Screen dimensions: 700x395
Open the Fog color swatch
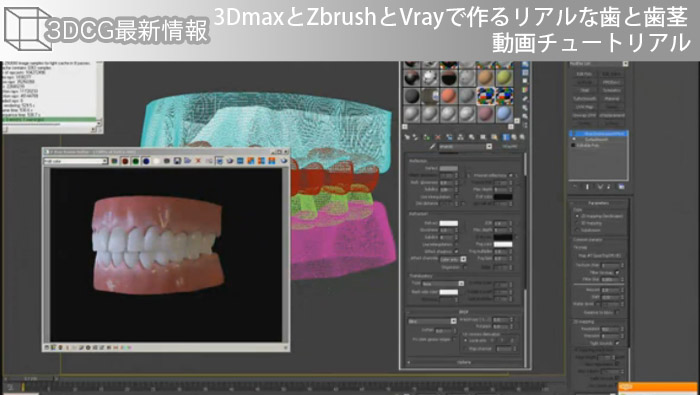pos(503,244)
